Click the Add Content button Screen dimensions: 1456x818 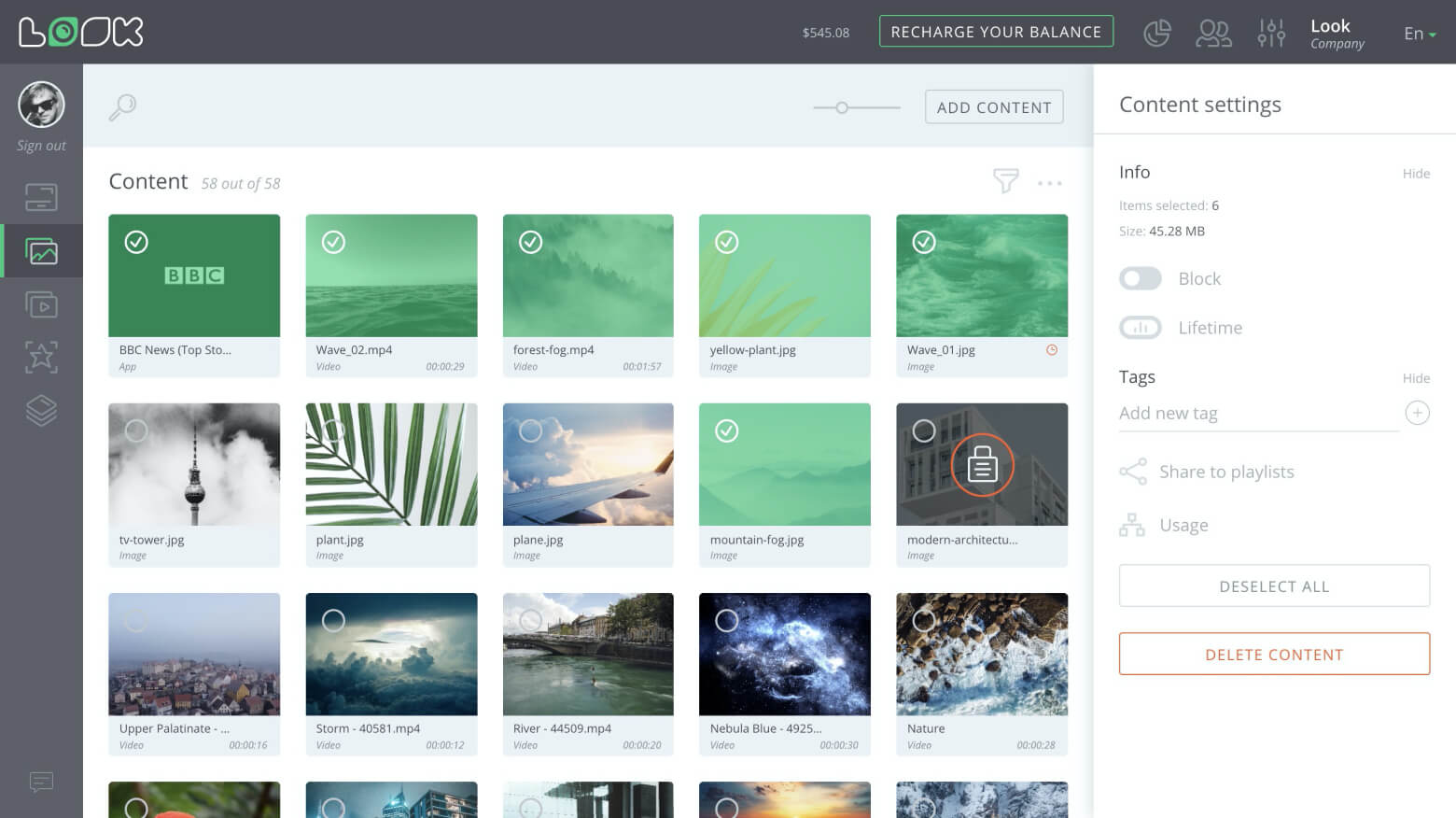click(x=994, y=107)
